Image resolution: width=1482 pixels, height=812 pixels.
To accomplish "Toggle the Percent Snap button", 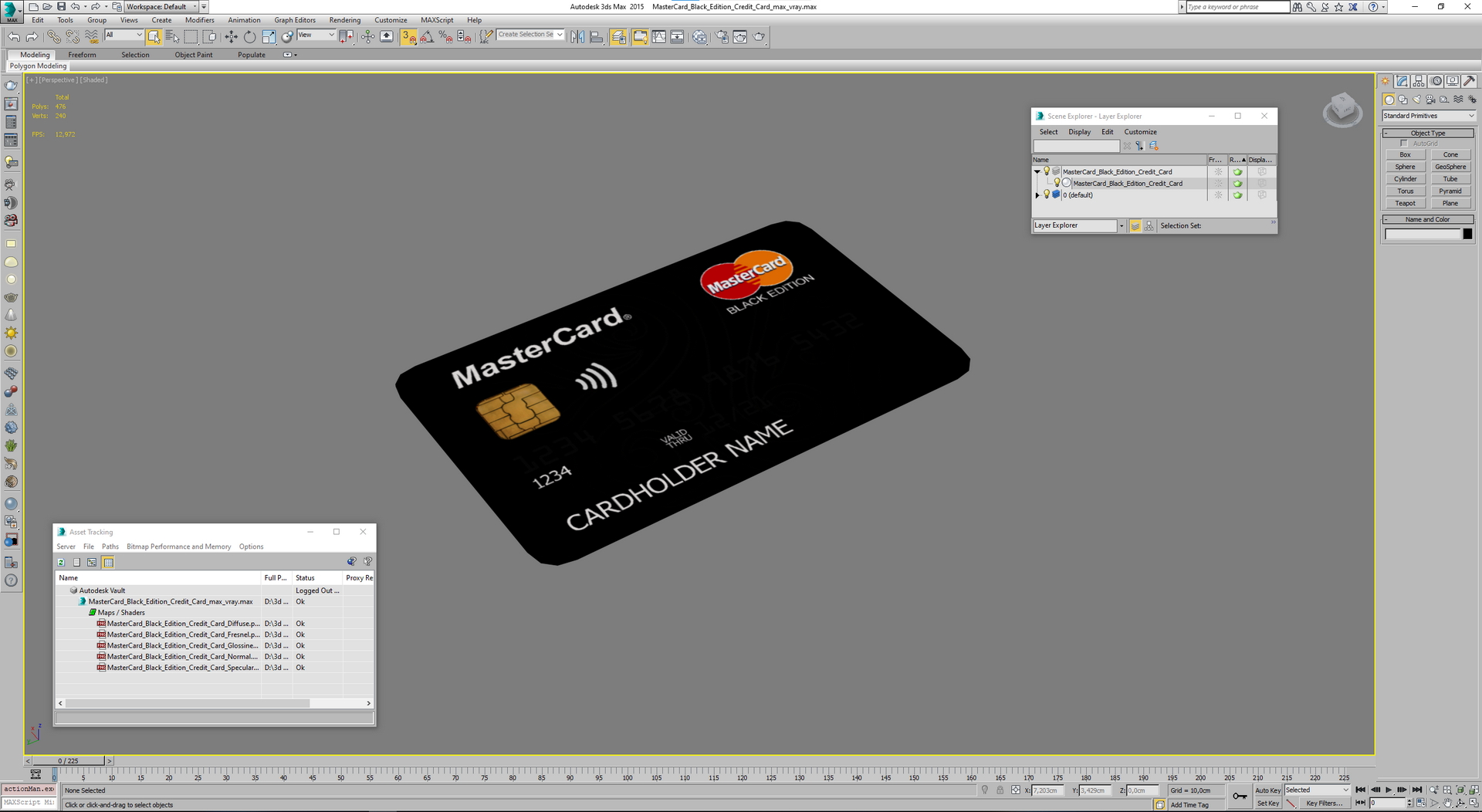I will 445,36.
